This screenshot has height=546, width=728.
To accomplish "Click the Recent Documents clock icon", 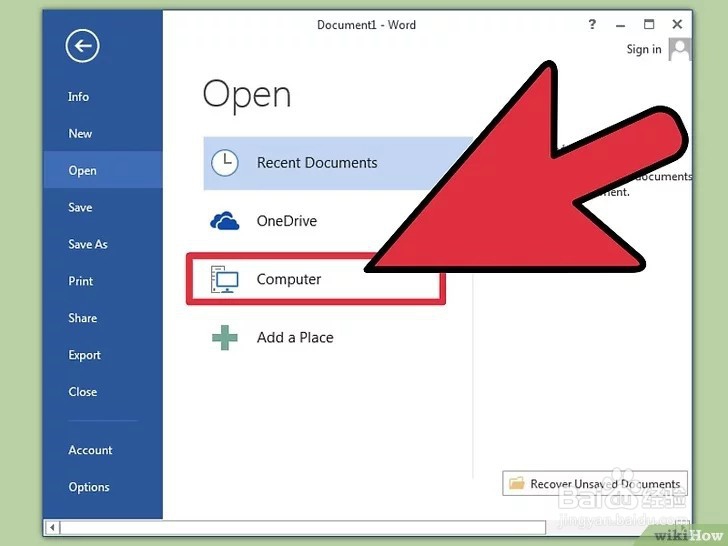I will (225, 163).
